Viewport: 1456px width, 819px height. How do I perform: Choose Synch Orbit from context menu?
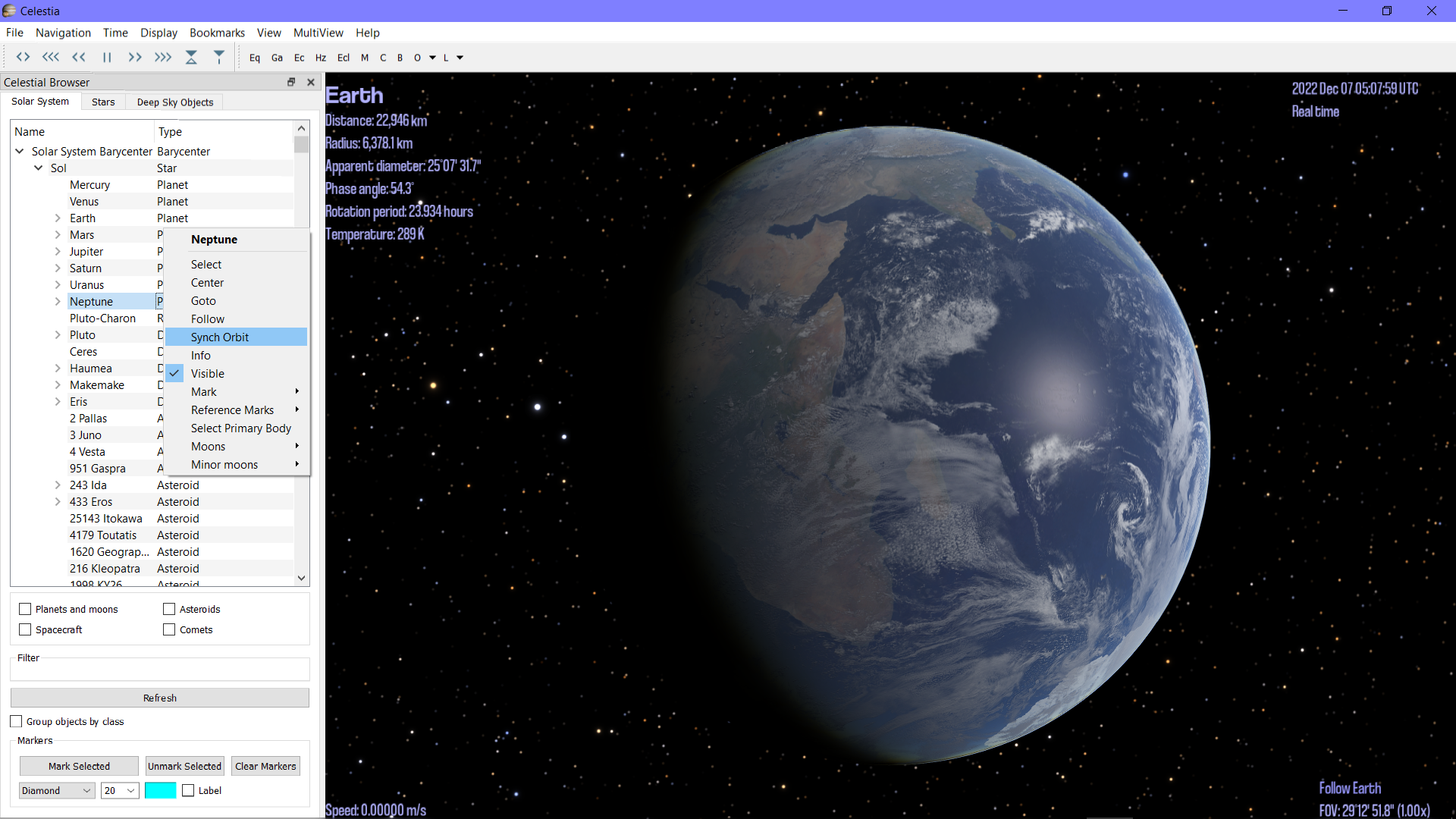[x=237, y=337]
